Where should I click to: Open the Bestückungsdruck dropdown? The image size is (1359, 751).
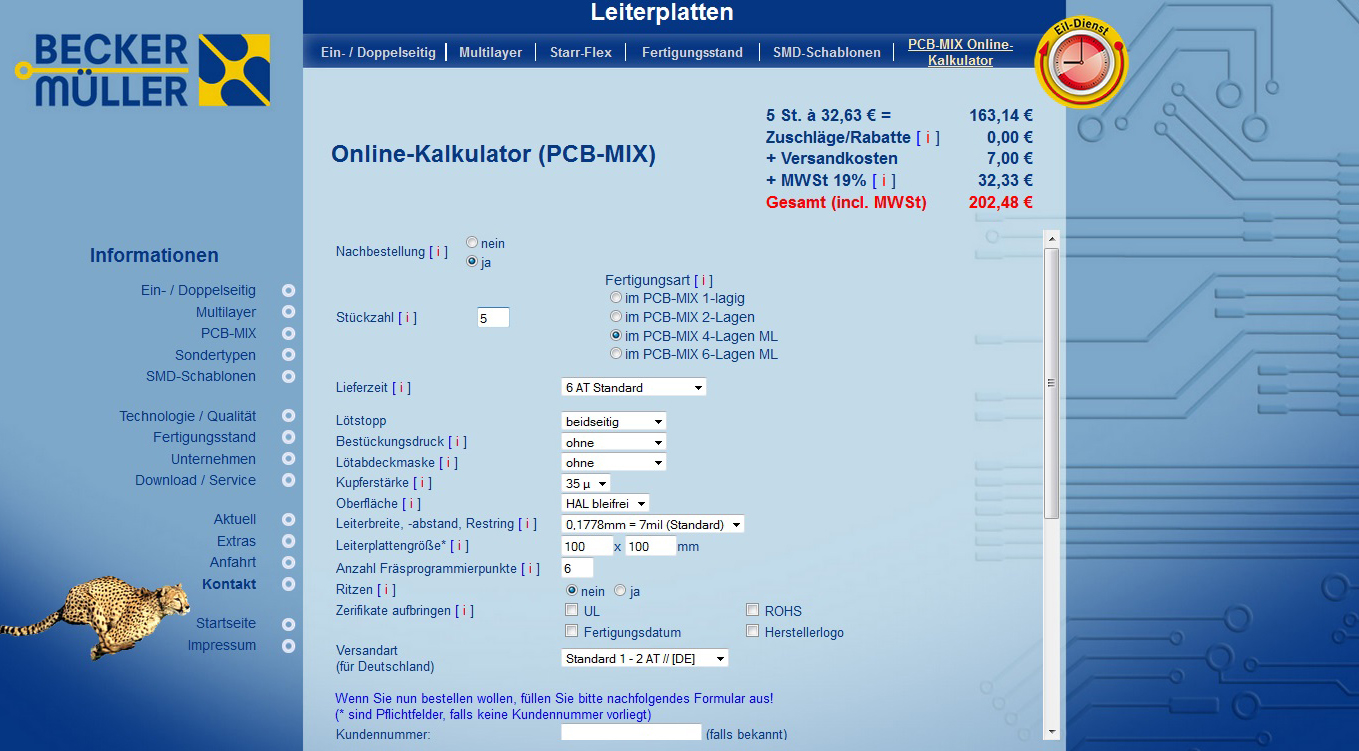(x=613, y=442)
